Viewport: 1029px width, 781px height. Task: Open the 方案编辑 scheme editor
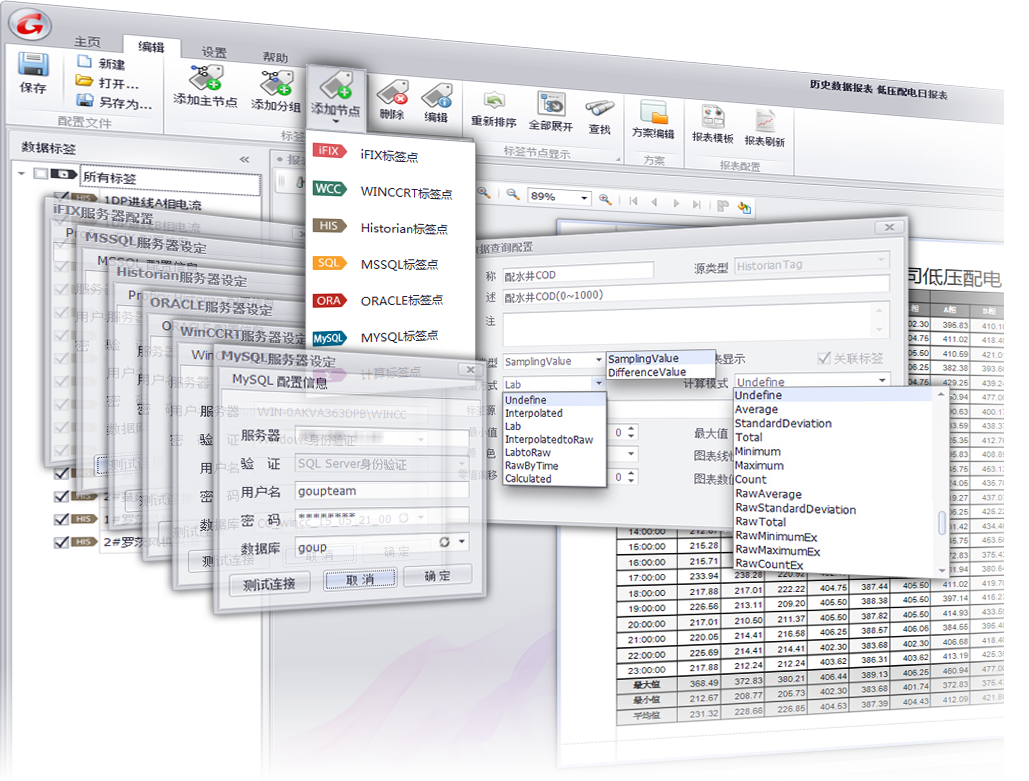pos(654,119)
